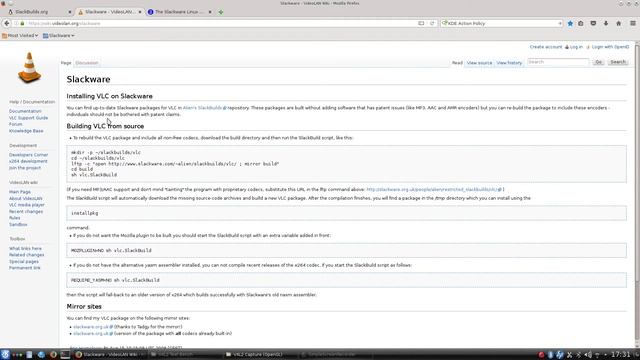The height and width of the screenshot is (360, 640).
Task: Open the View history tab
Action: click(x=509, y=63)
